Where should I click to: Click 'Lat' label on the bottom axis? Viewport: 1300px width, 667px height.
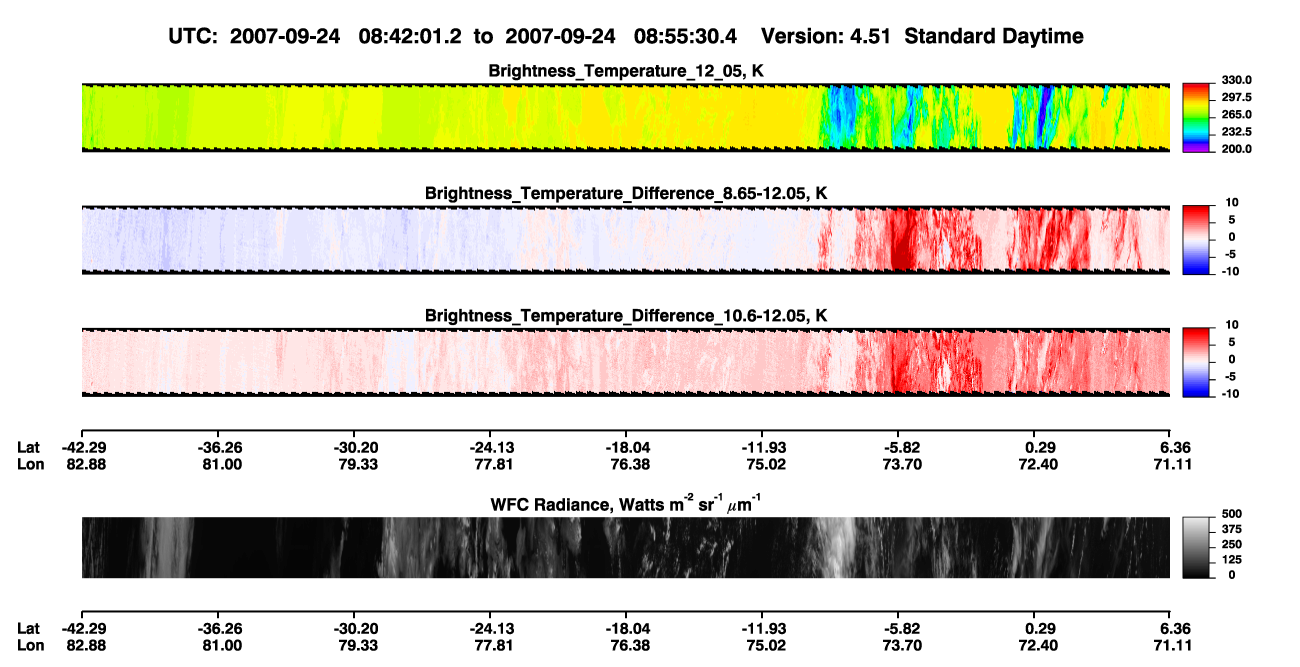tap(29, 629)
